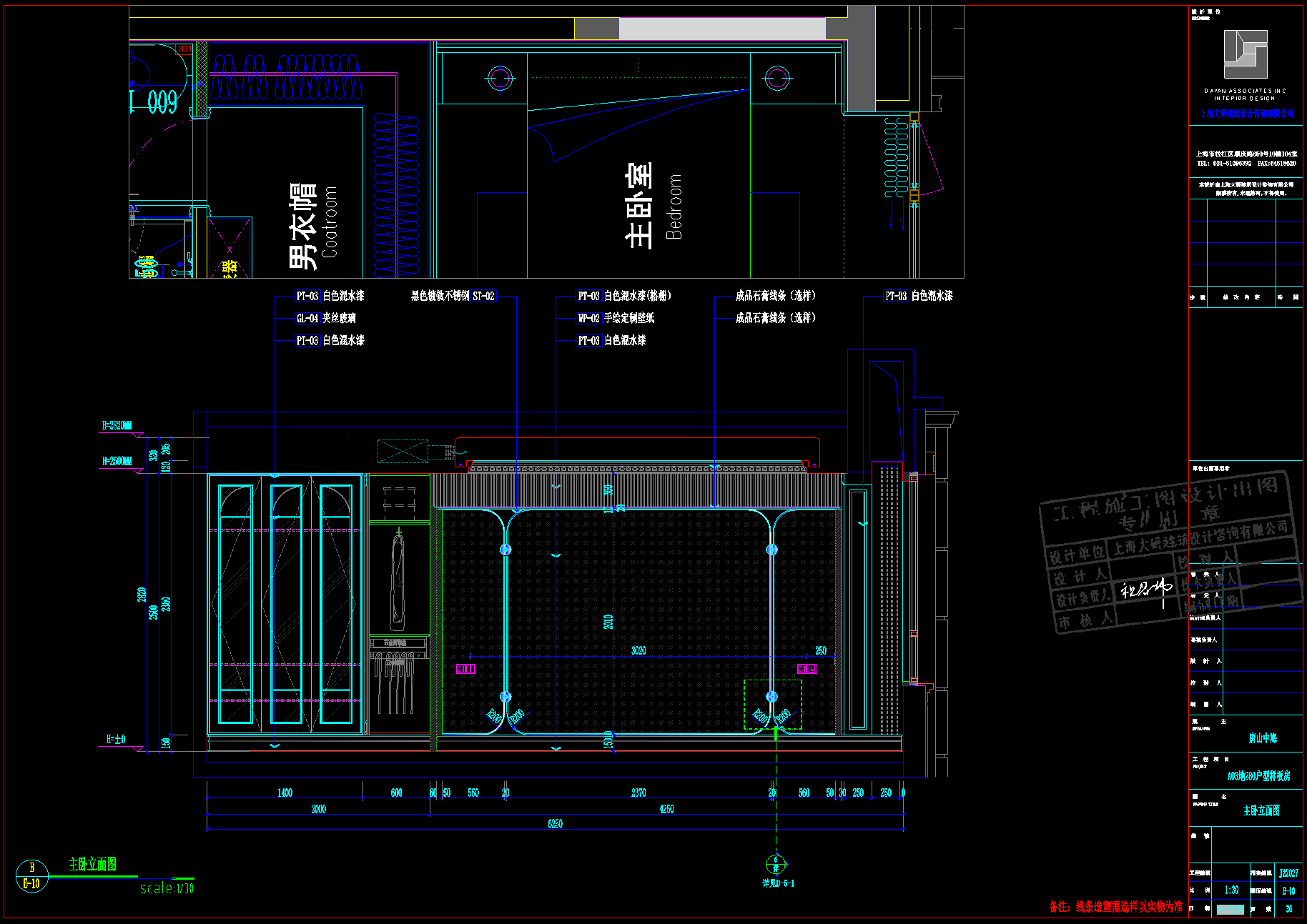This screenshot has width=1307, height=924.
Task: Select the WP-02 wallpaper material tag
Action: [x=588, y=318]
